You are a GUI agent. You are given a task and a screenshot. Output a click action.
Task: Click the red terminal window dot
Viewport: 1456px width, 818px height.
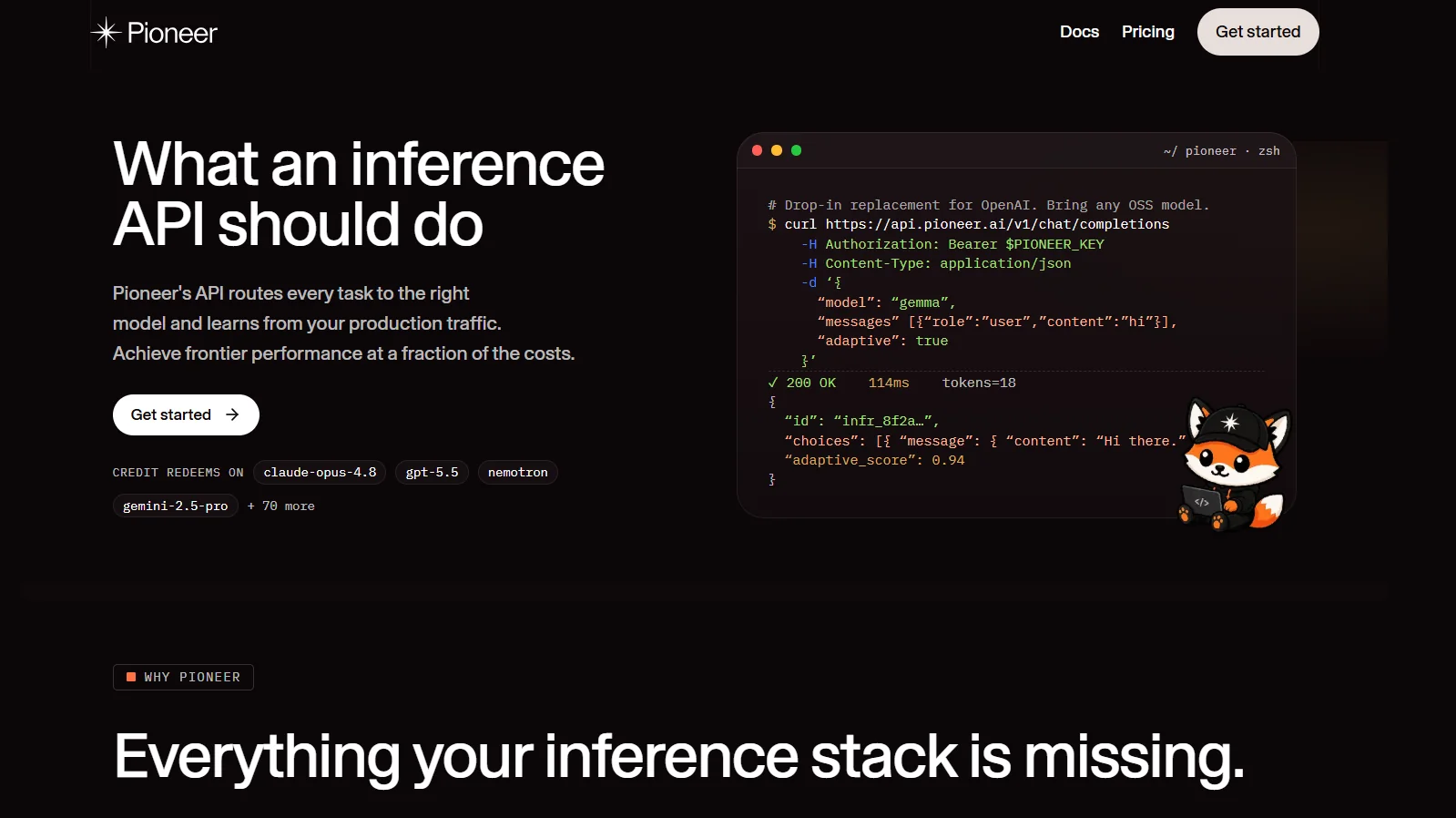(x=757, y=150)
